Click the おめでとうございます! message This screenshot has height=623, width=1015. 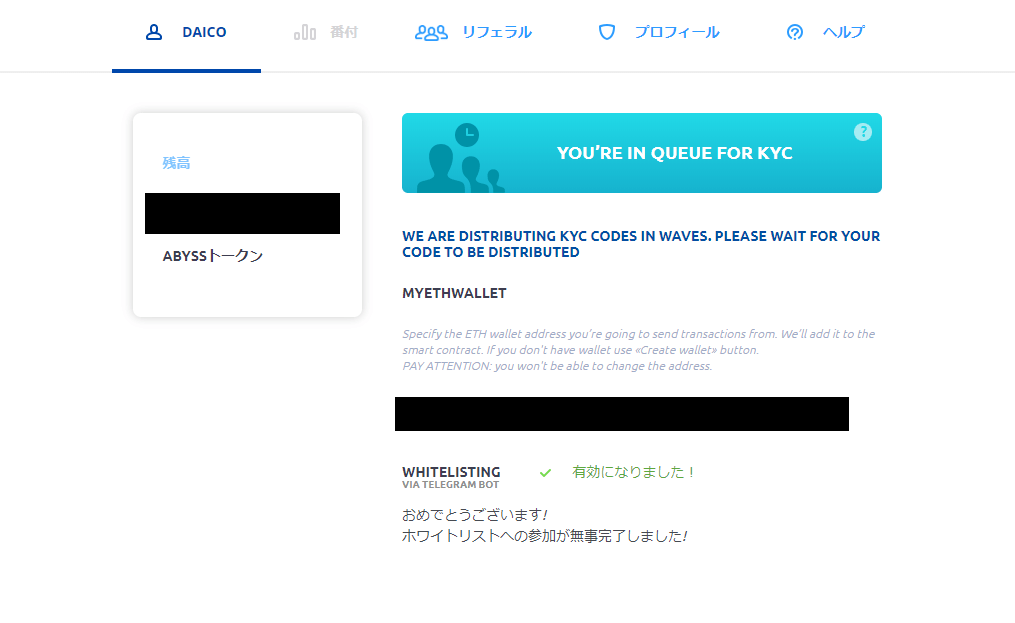pyautogui.click(x=474, y=515)
